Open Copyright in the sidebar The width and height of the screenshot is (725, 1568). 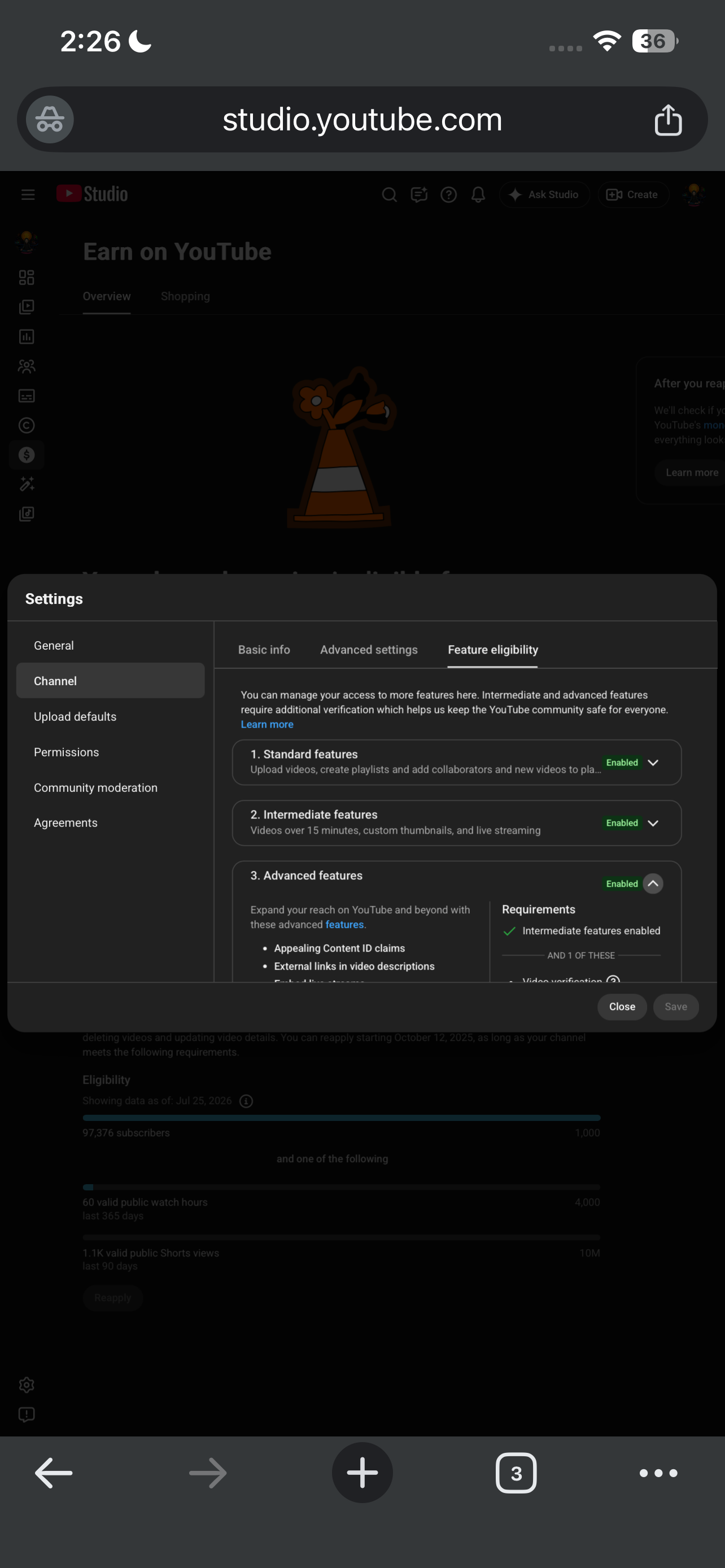point(27,426)
